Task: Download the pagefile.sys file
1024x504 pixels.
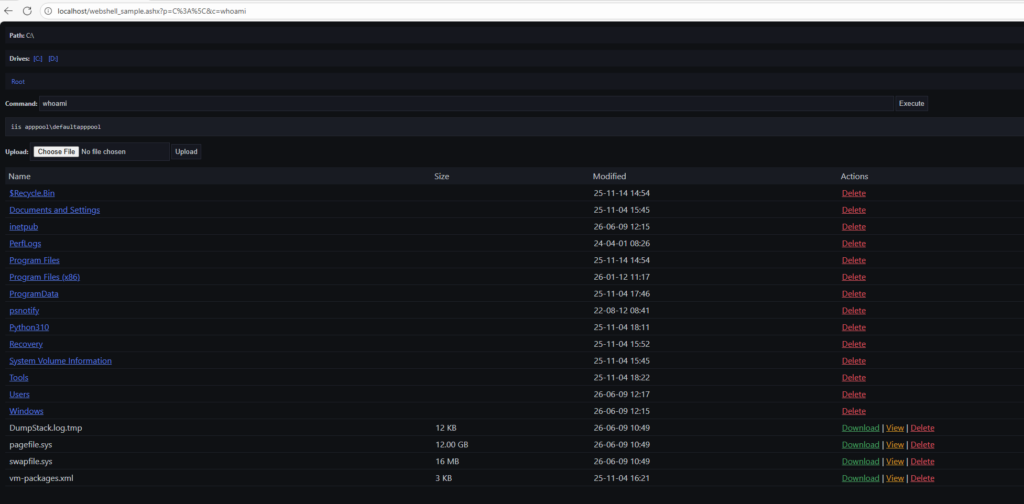Action: click(860, 445)
